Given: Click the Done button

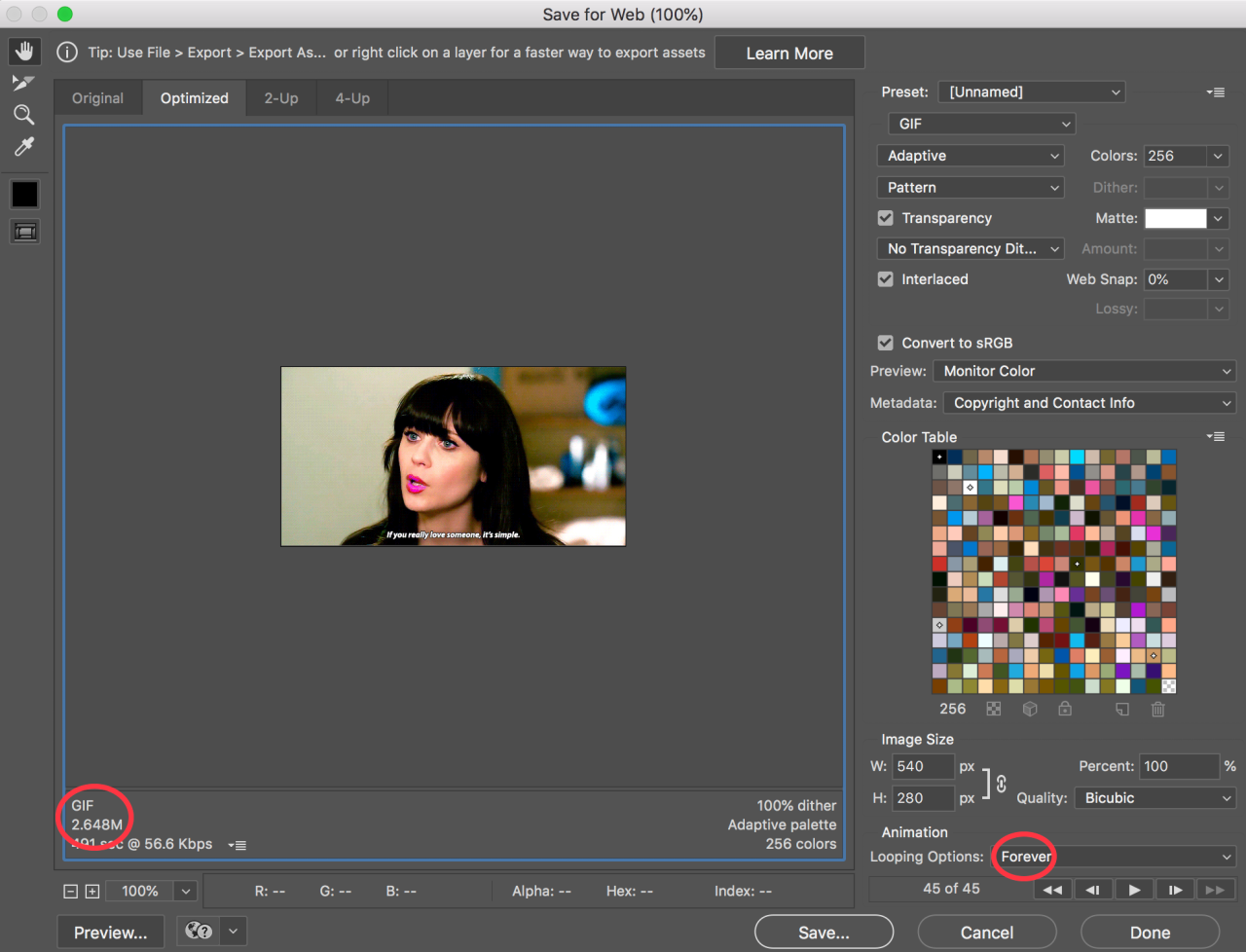Looking at the screenshot, I should pyautogui.click(x=1150, y=933).
